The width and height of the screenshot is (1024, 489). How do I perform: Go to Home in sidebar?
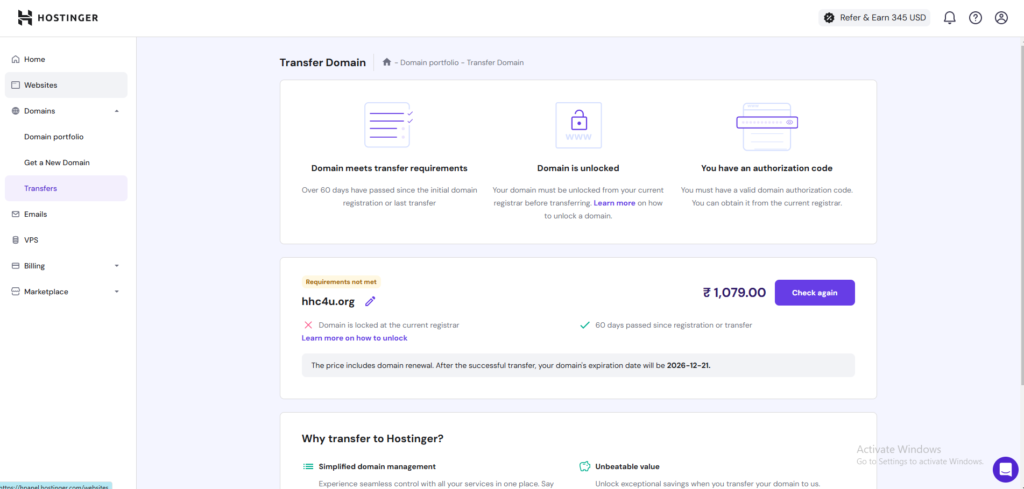[x=66, y=59]
